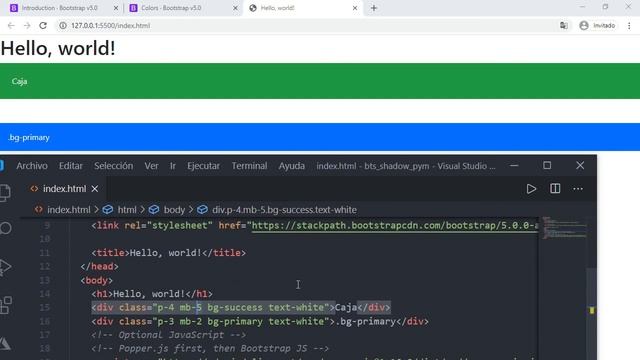Click the Popper.js first comment line
This screenshot has height=360, width=640.
(x=210, y=349)
